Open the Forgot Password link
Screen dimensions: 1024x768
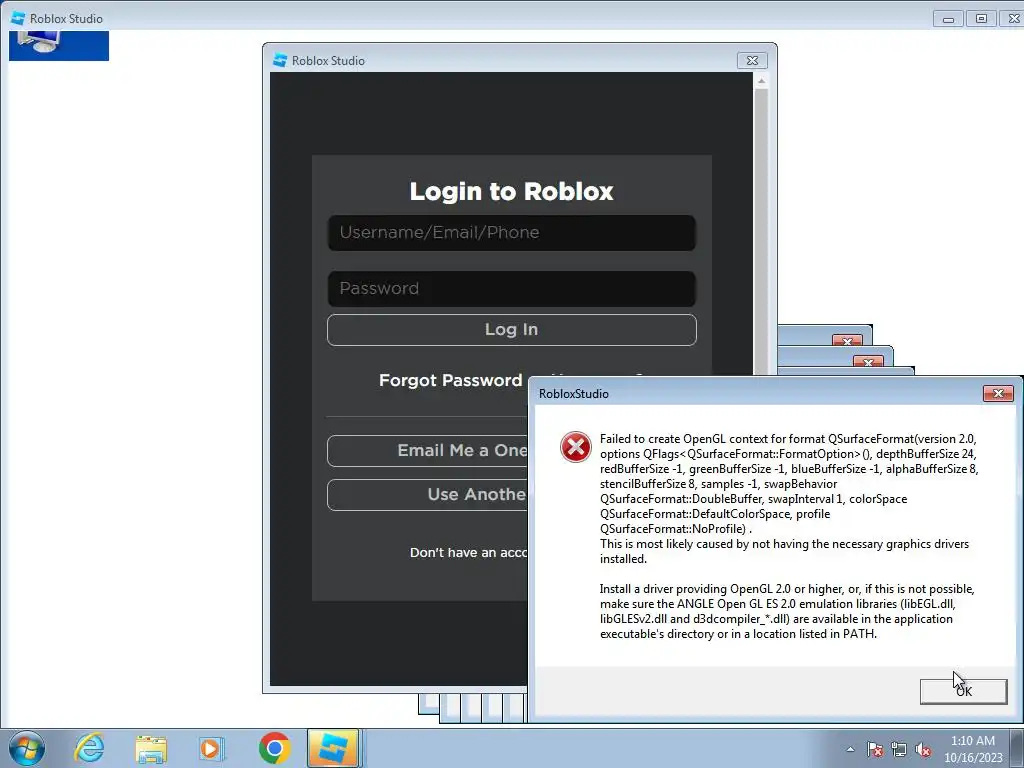pyautogui.click(x=451, y=380)
